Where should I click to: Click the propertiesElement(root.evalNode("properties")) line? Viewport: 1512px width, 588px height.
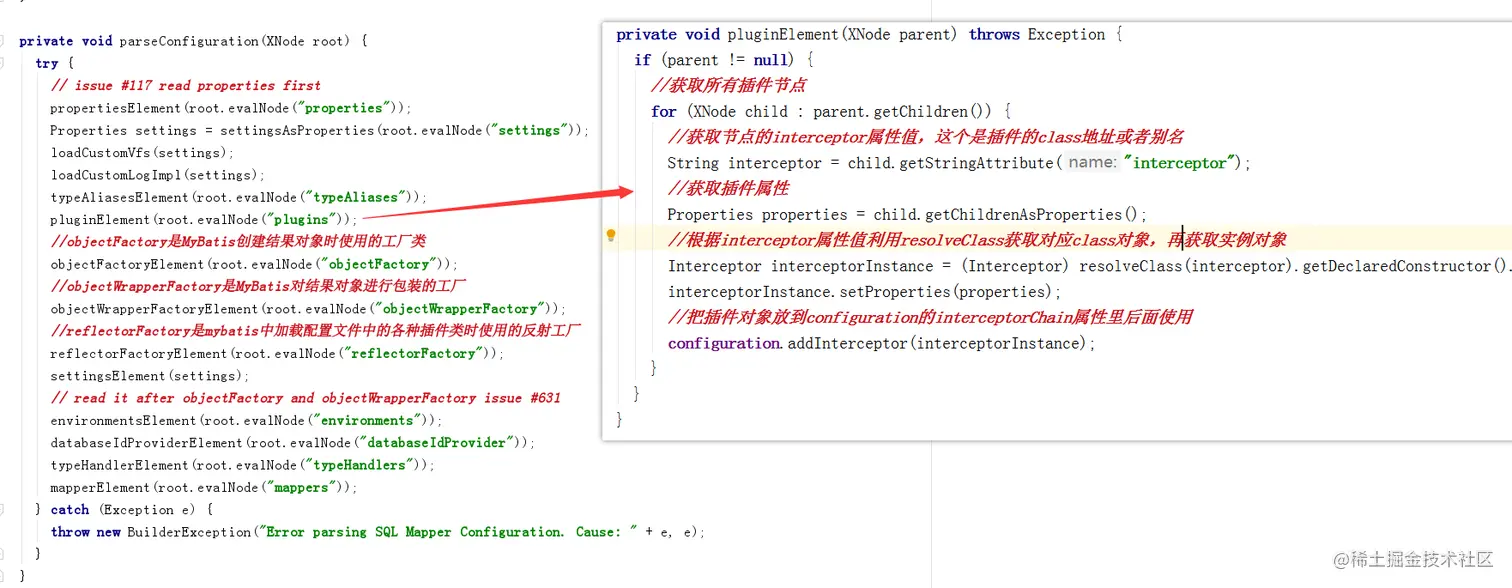pyautogui.click(x=231, y=108)
